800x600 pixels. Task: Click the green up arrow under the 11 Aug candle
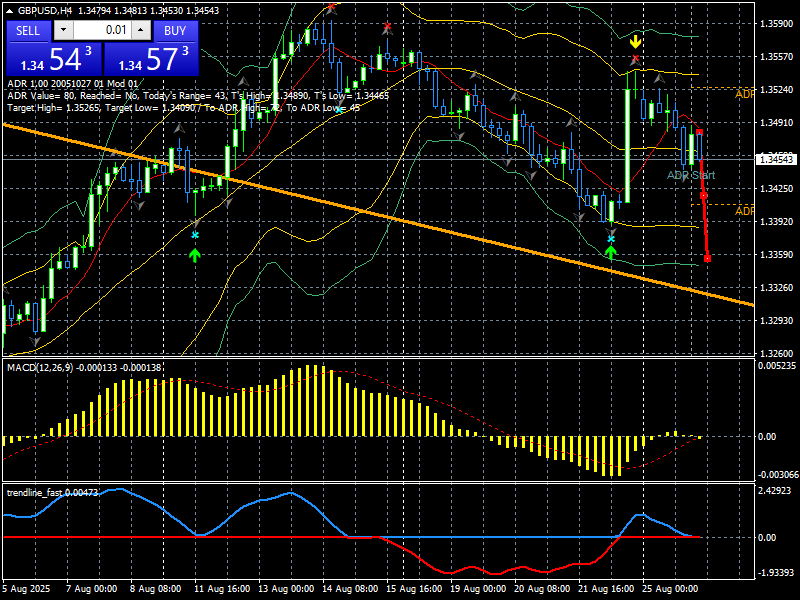point(194,255)
